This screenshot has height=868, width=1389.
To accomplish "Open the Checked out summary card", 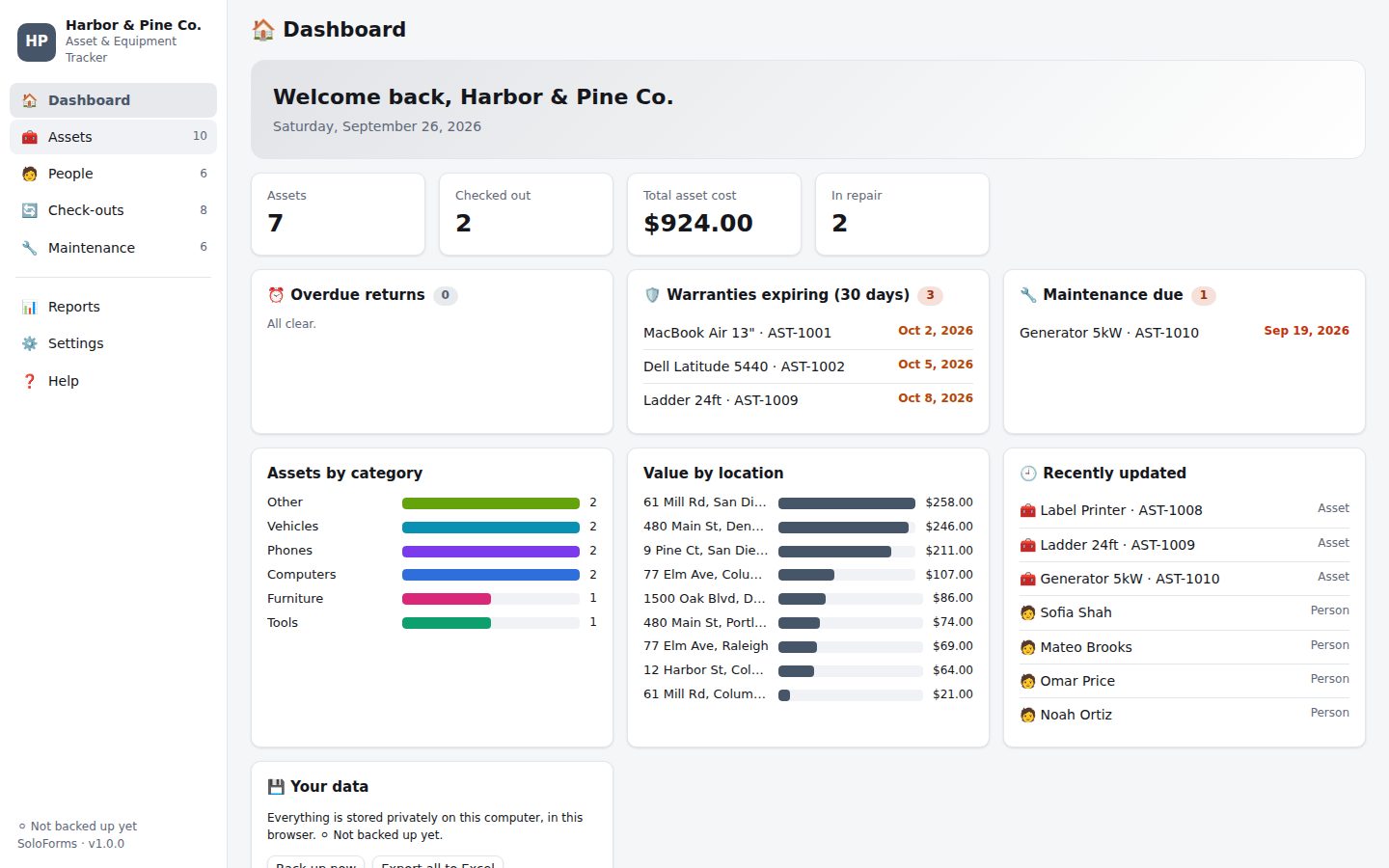I will coord(526,214).
